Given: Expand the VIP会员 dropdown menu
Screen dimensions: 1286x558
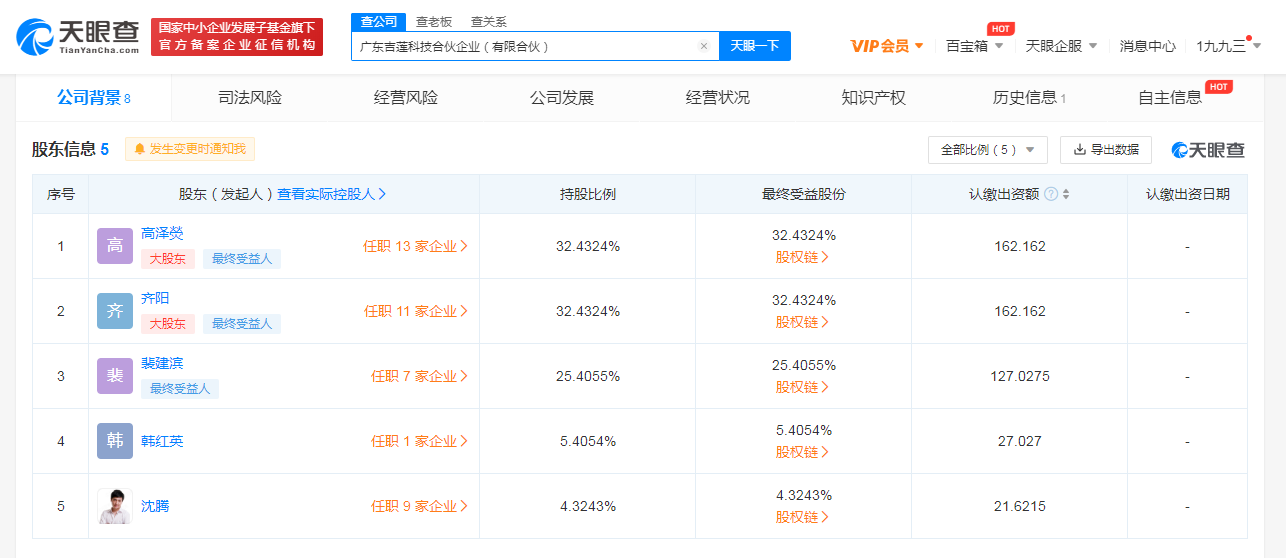Looking at the screenshot, I should (x=887, y=46).
